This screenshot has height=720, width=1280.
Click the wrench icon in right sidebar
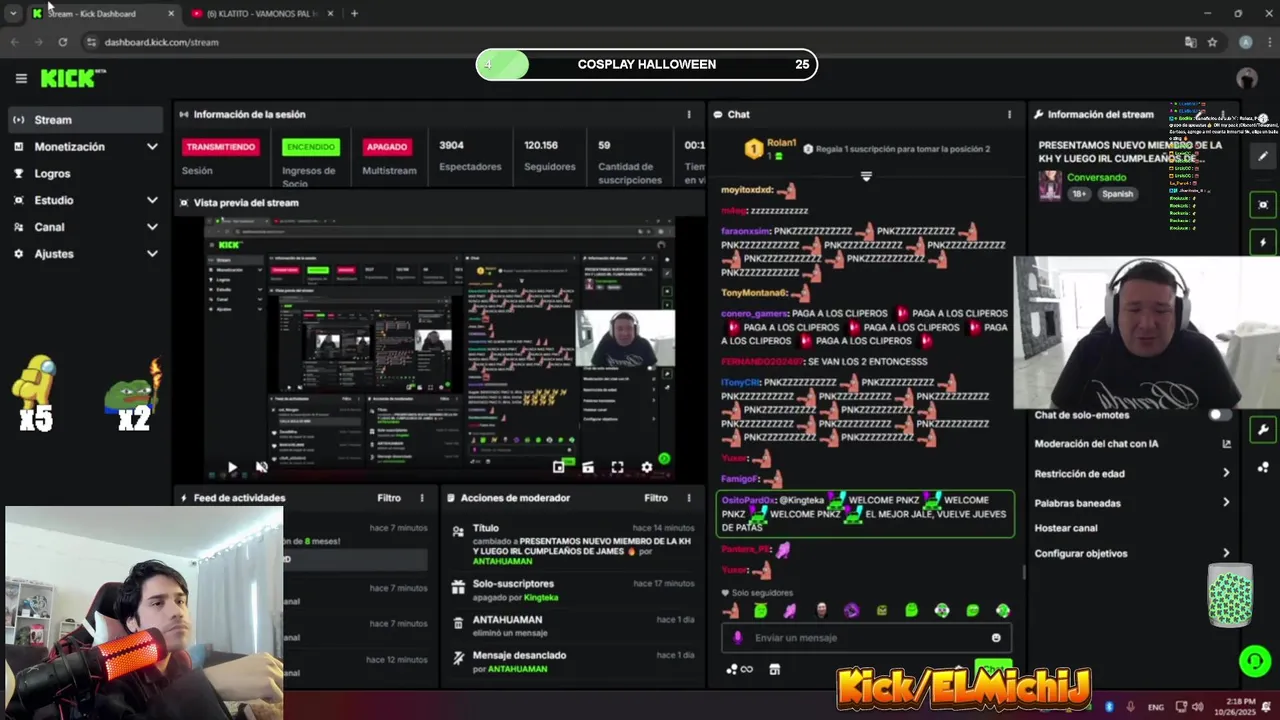(1263, 430)
